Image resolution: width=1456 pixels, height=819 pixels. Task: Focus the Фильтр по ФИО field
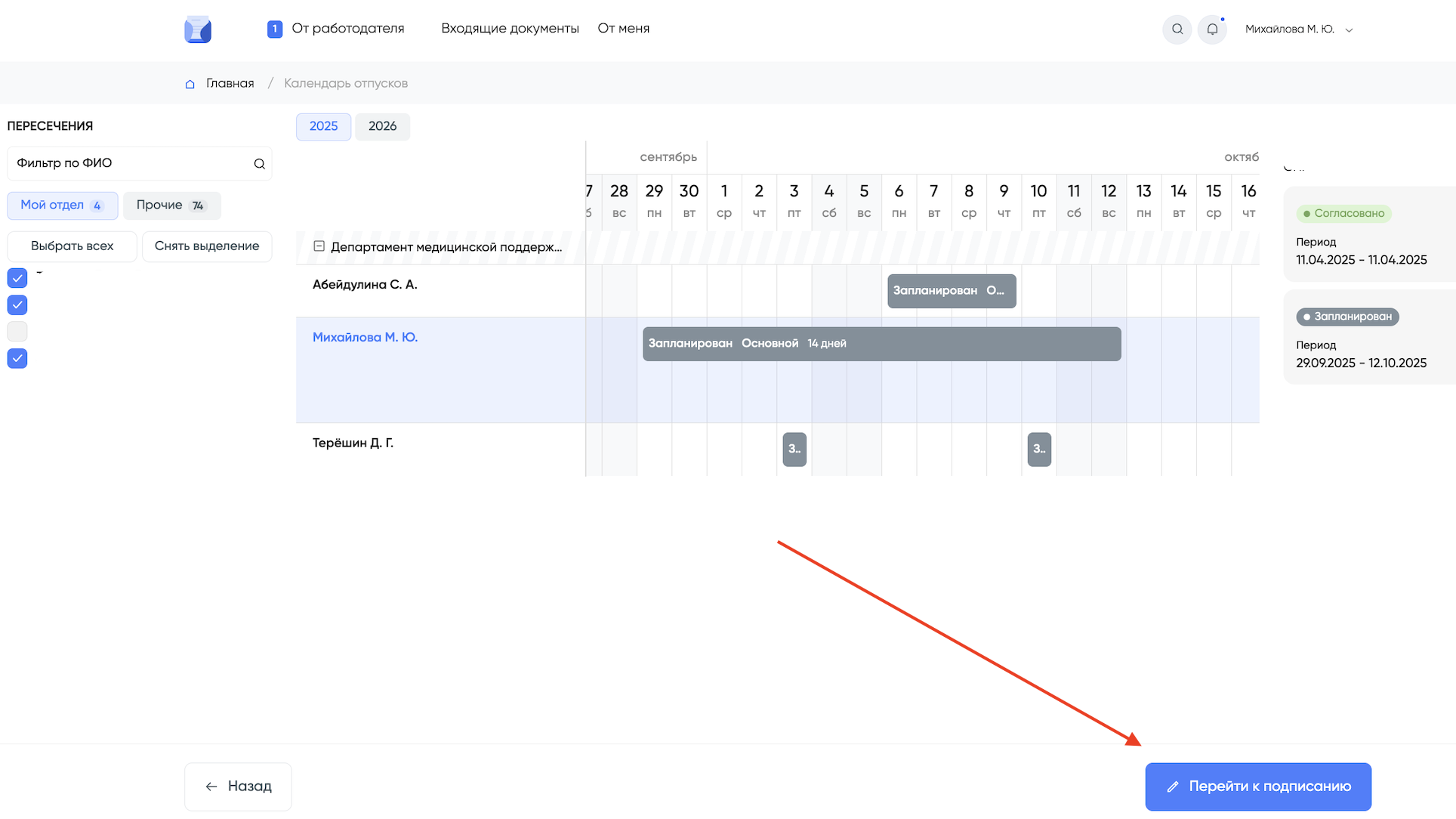click(128, 164)
